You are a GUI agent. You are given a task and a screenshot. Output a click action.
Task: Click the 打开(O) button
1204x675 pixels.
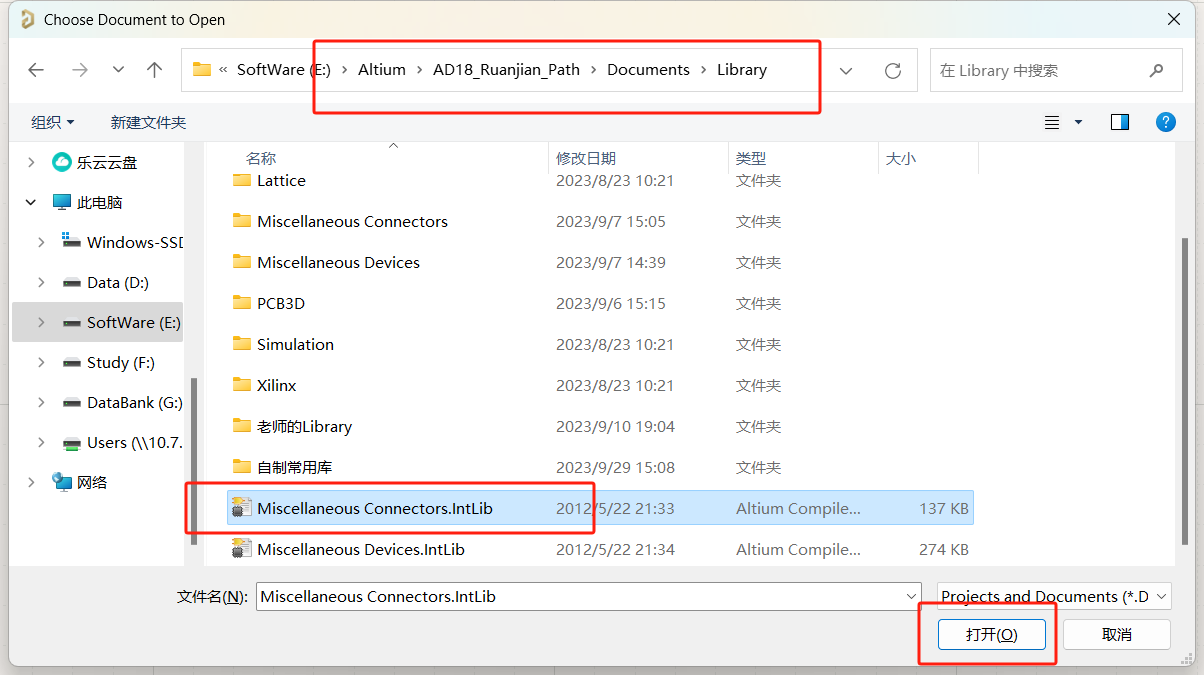tap(991, 634)
